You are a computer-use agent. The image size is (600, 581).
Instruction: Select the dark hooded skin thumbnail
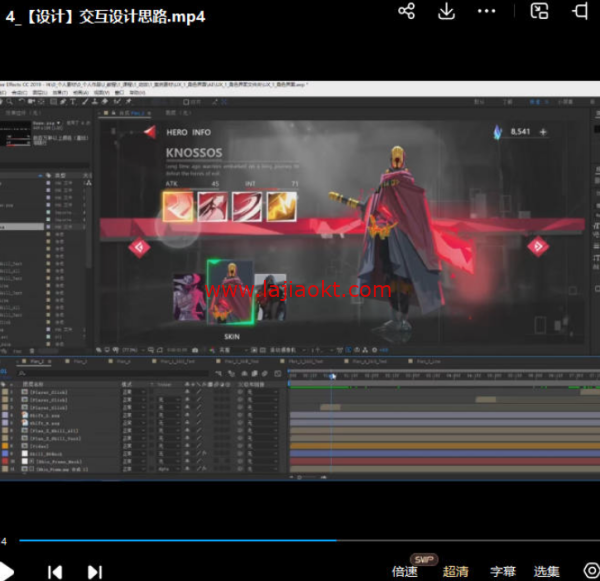(271, 297)
